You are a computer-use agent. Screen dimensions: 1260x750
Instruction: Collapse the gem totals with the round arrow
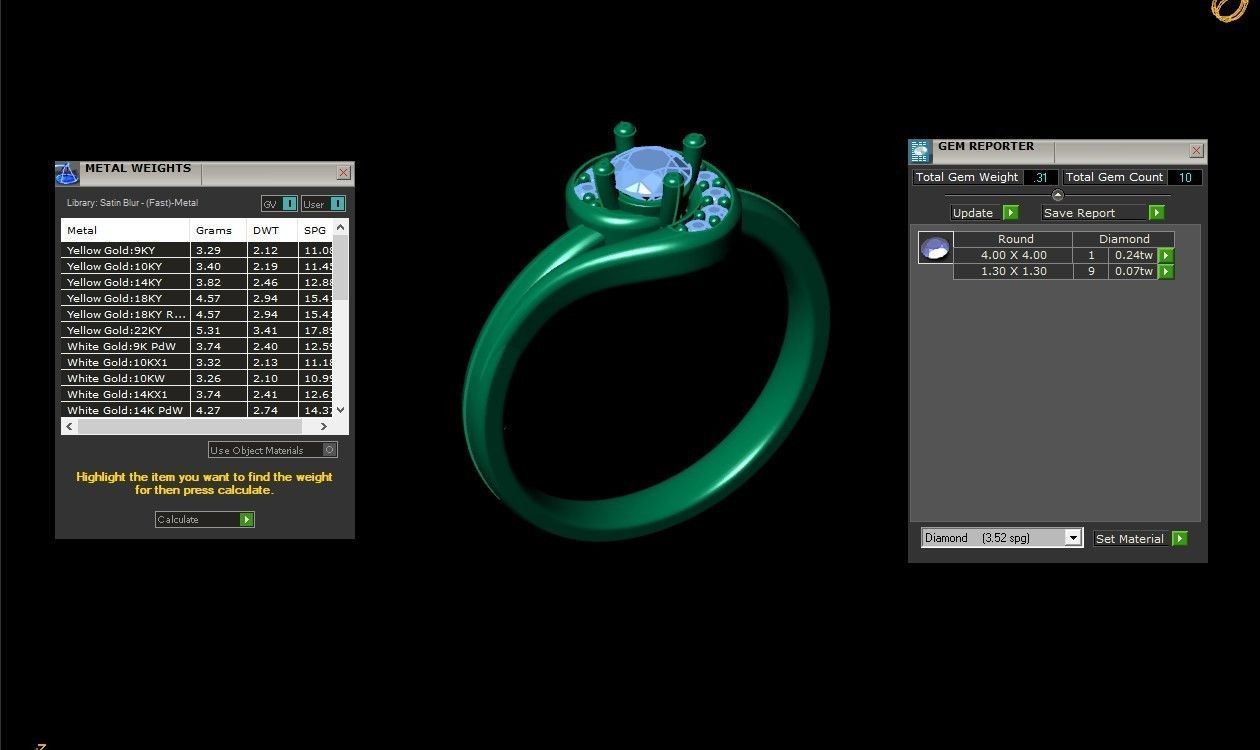pos(1058,195)
